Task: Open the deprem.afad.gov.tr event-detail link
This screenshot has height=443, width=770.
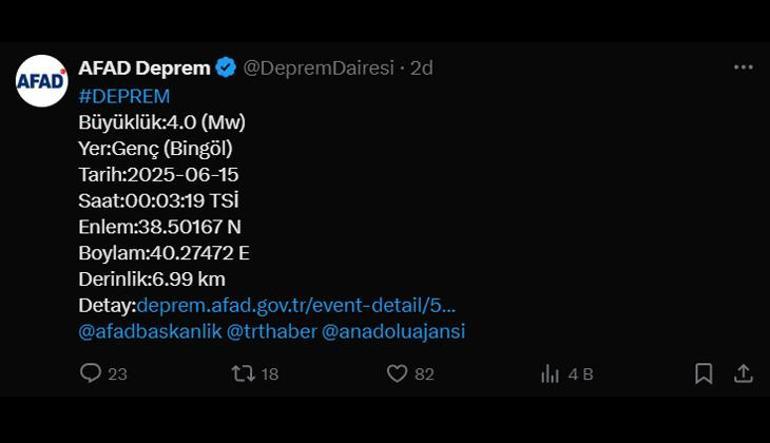Action: [296, 305]
